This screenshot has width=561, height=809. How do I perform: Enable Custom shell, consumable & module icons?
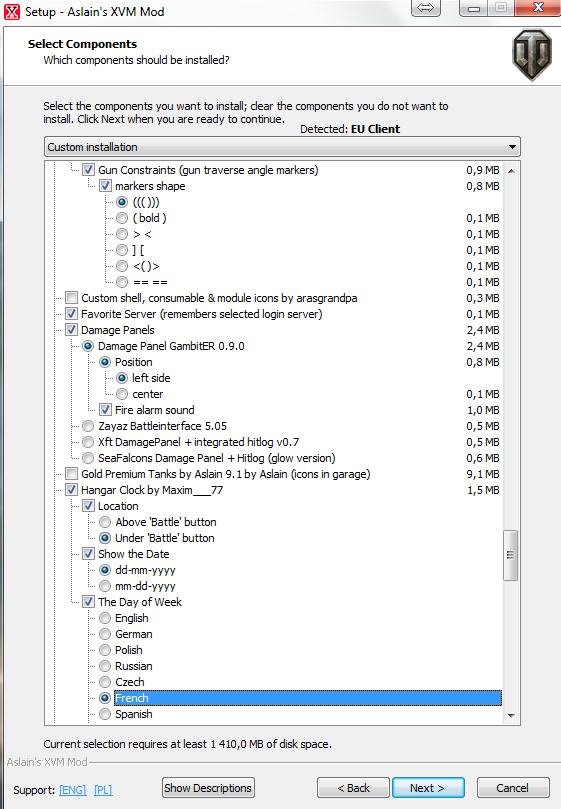click(71, 298)
